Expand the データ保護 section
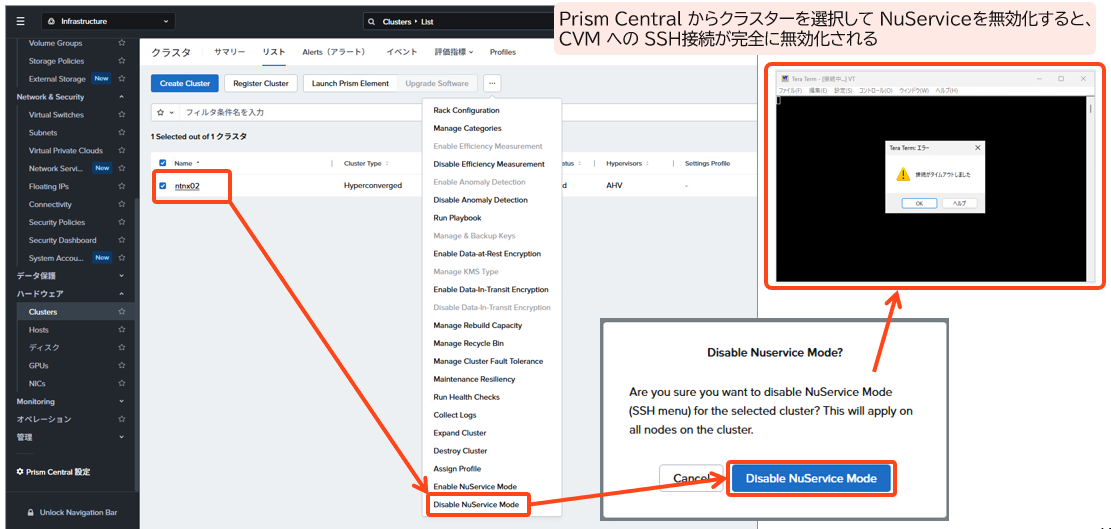The width and height of the screenshot is (1111, 529). 121,275
